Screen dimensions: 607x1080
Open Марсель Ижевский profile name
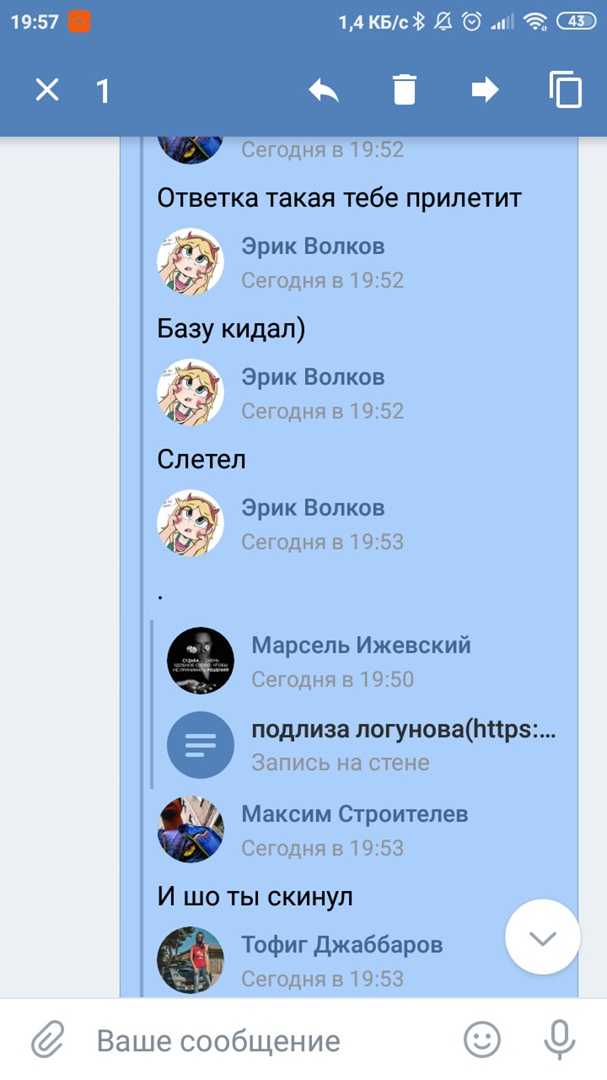[361, 645]
